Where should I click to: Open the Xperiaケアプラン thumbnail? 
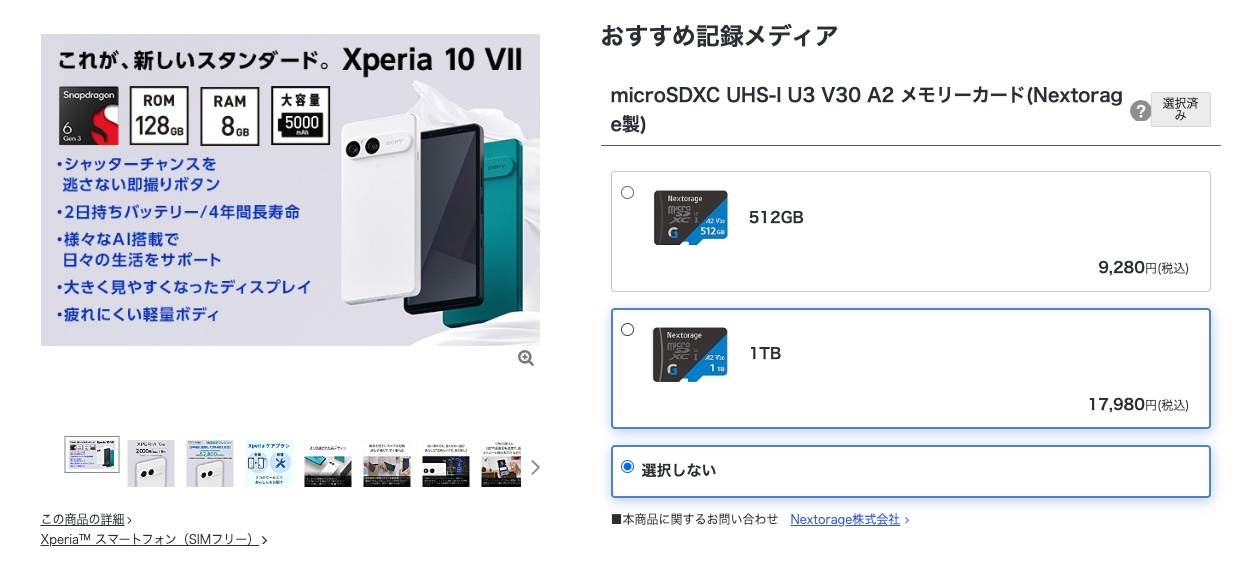(269, 464)
